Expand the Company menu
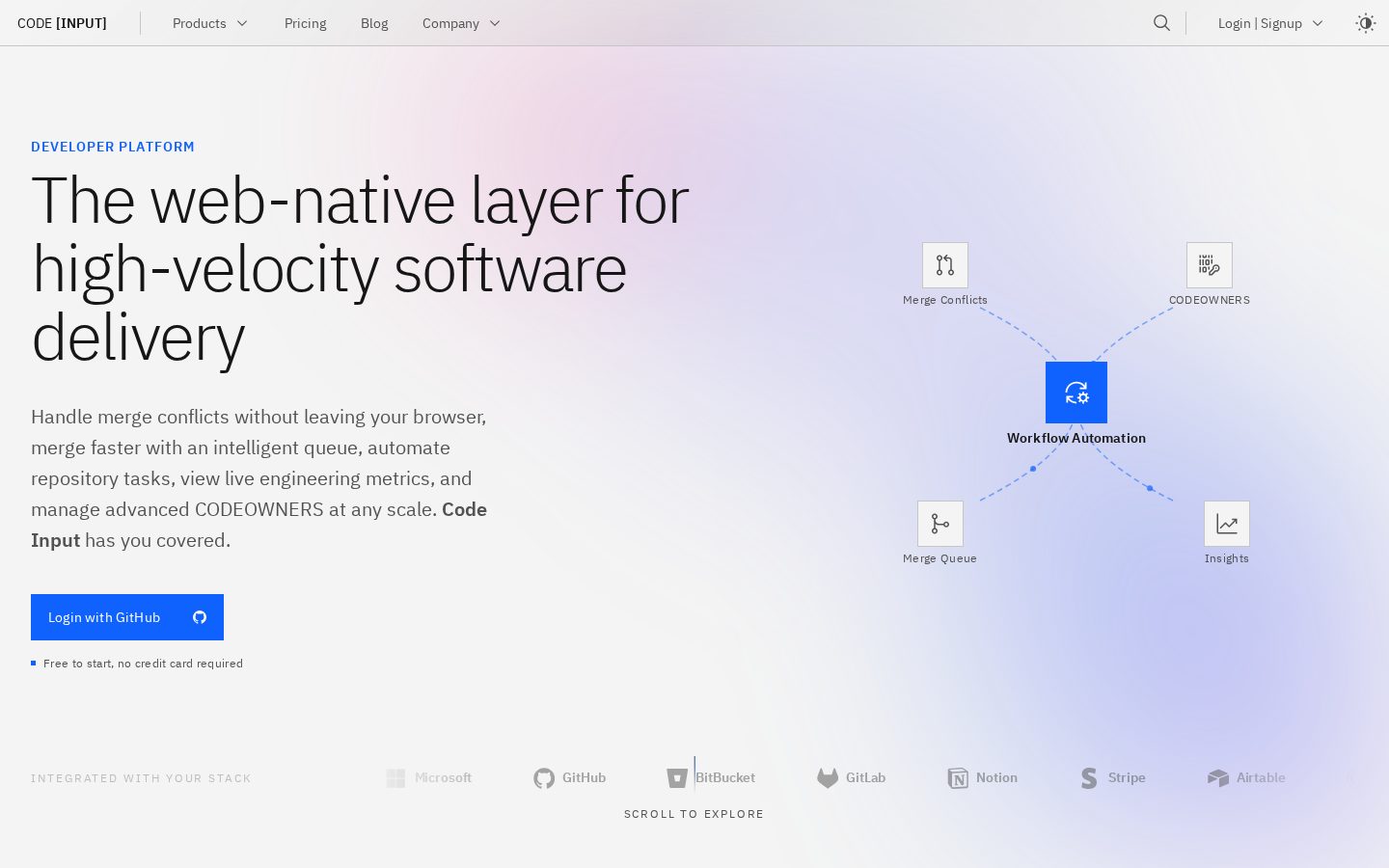This screenshot has width=1389, height=868. tap(461, 23)
